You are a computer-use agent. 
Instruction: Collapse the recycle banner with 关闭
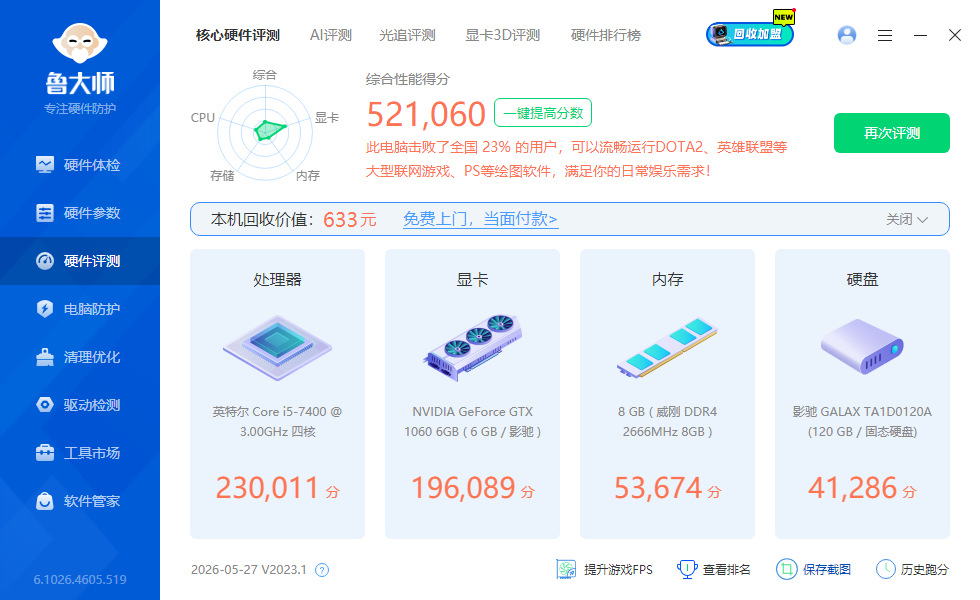point(907,219)
